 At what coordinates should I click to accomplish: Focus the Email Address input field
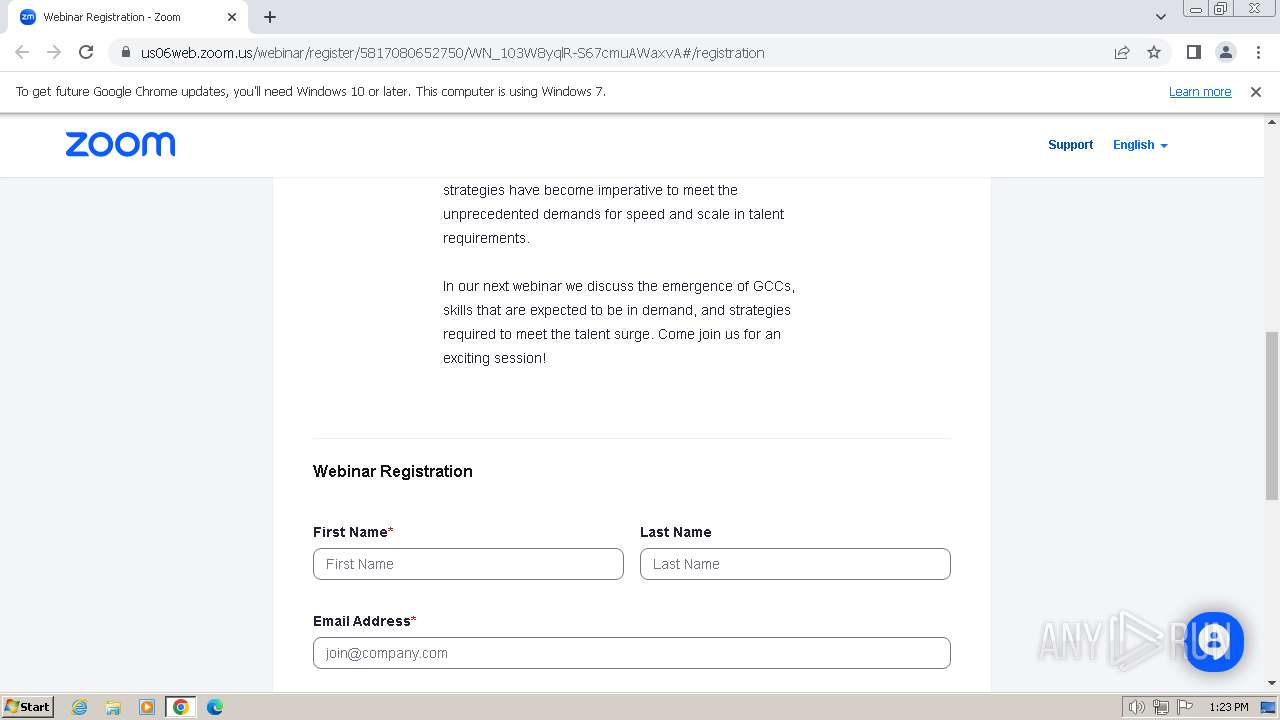[632, 653]
